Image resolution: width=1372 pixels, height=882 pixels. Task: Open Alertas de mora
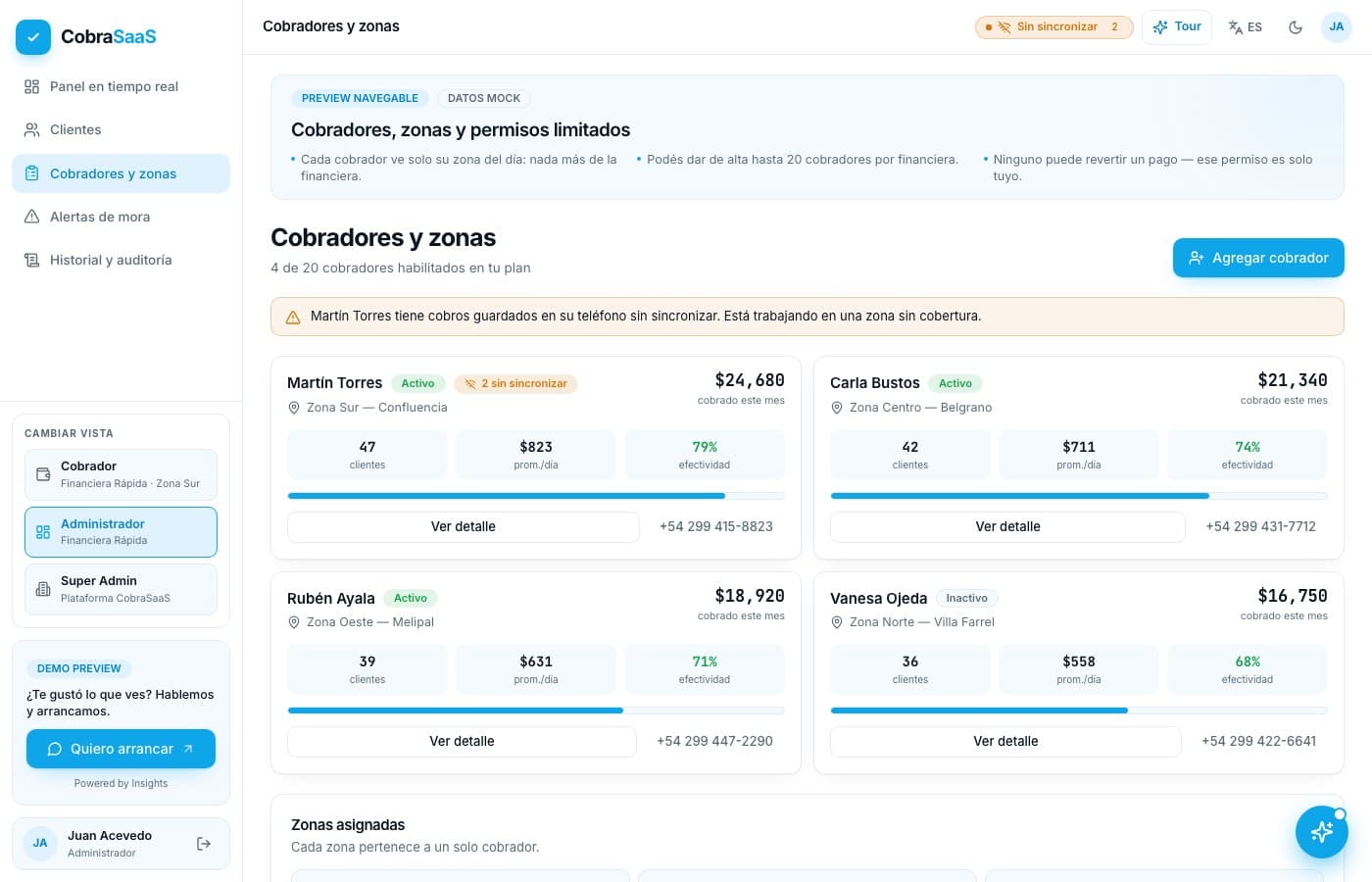121,217
